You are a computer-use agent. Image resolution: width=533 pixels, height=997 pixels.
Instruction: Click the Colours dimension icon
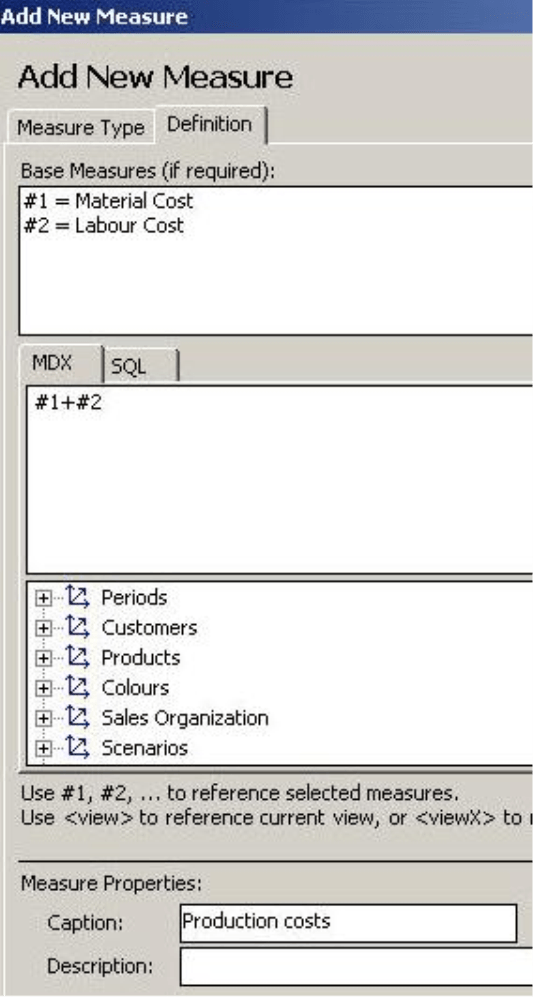point(78,687)
